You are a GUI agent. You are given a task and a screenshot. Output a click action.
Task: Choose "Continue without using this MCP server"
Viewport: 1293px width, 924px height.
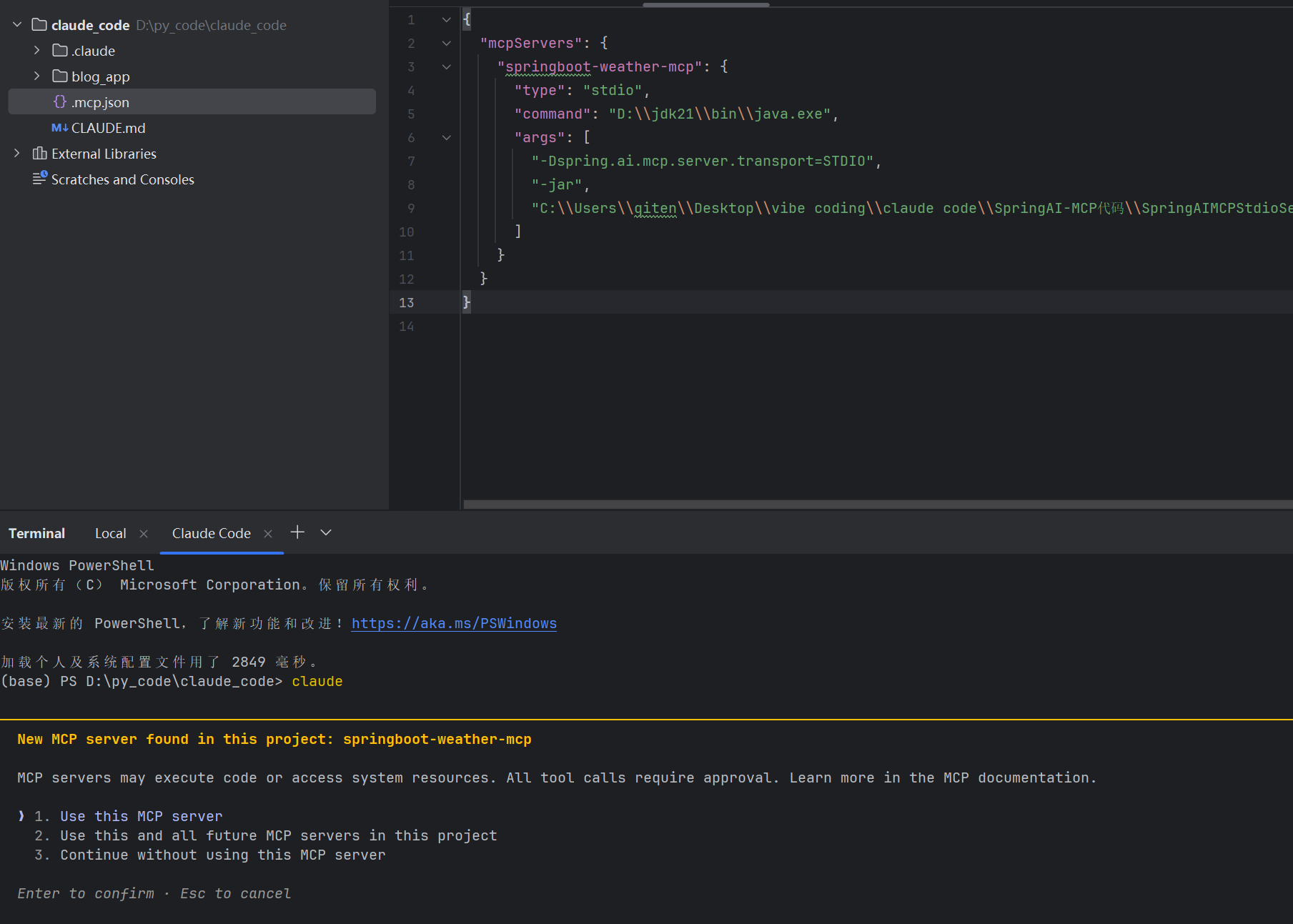coord(223,855)
